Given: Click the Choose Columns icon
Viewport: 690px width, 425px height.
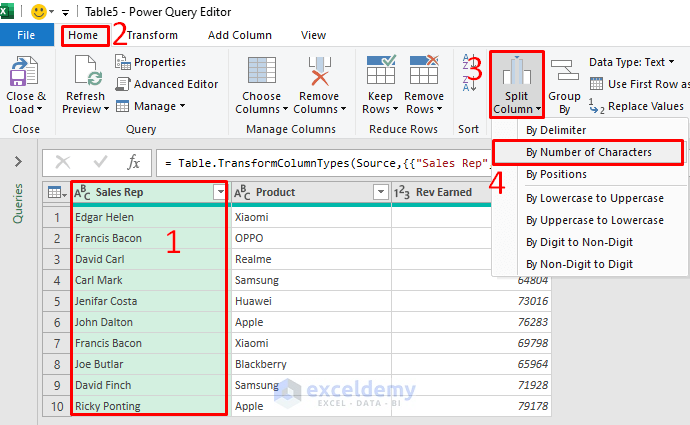Looking at the screenshot, I should tap(262, 70).
